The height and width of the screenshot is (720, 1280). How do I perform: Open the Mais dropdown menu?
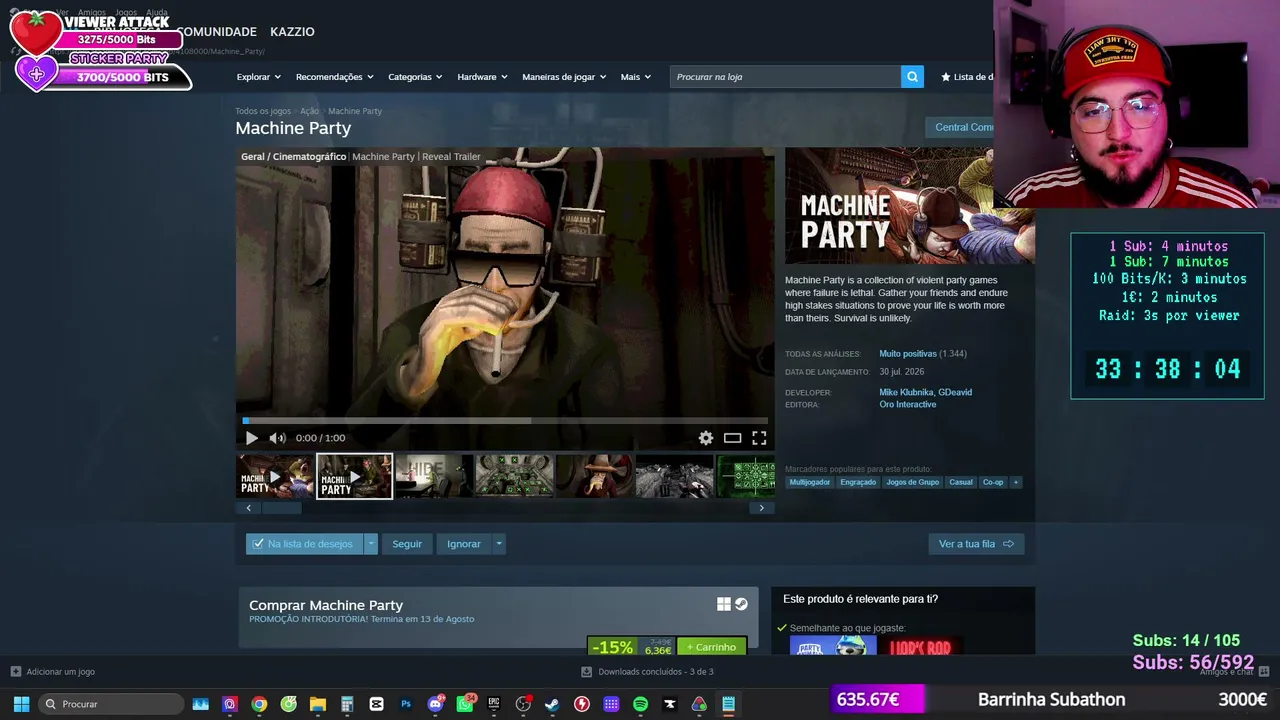click(636, 77)
